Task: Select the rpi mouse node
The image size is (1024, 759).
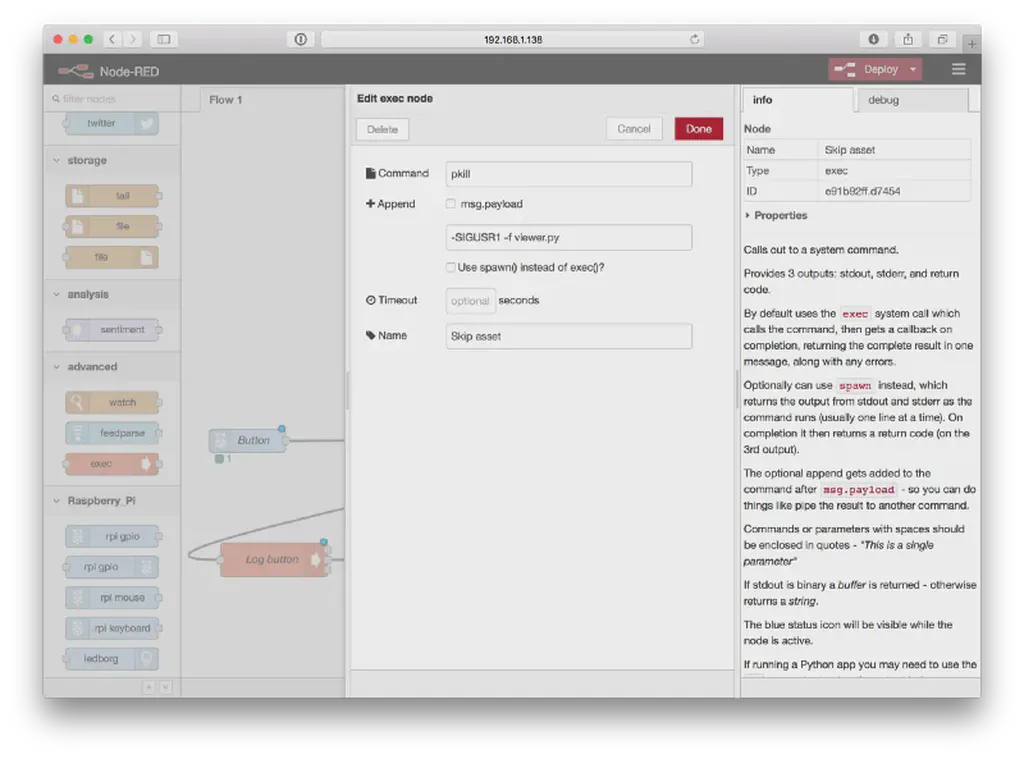Action: (112, 598)
